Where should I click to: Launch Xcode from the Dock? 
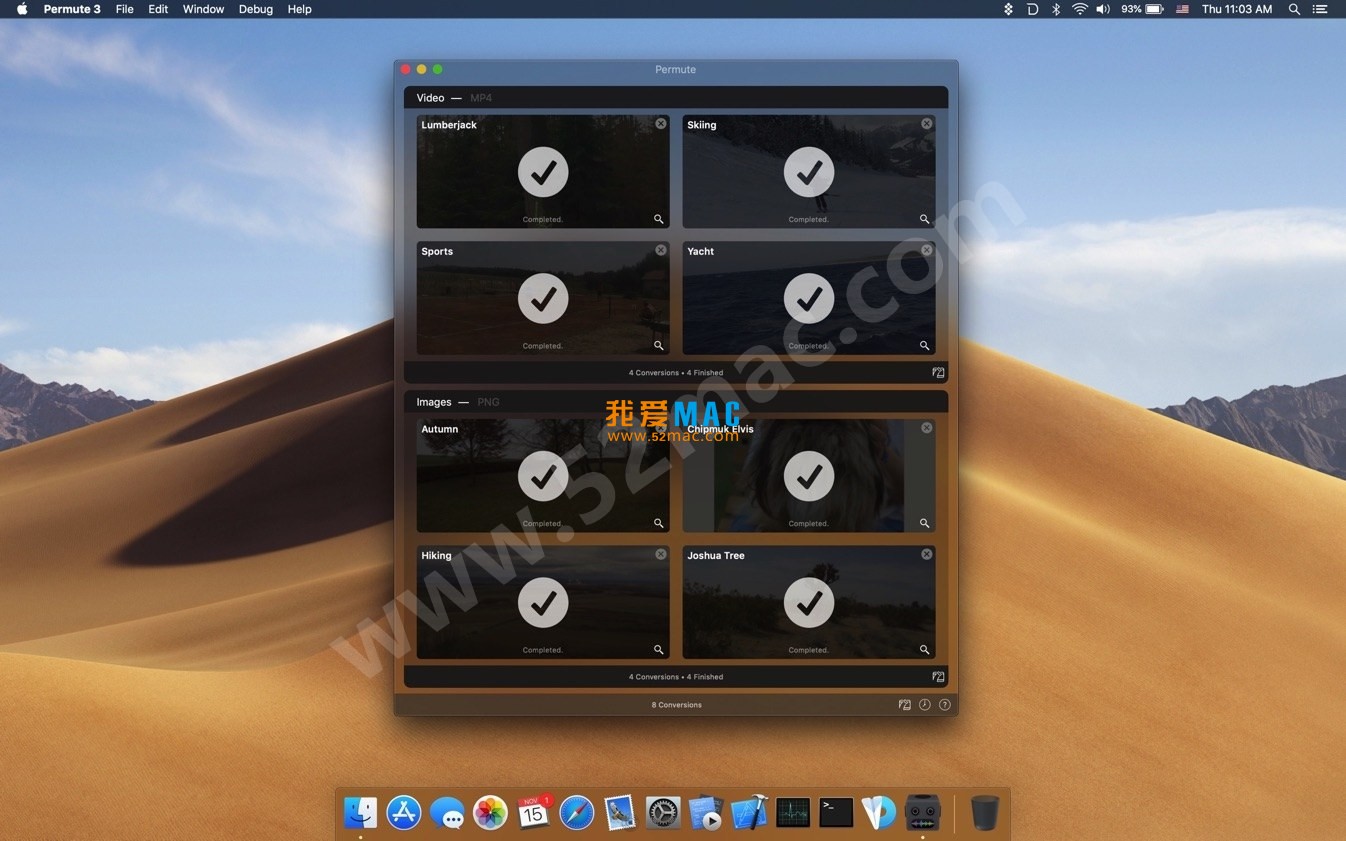(x=749, y=812)
